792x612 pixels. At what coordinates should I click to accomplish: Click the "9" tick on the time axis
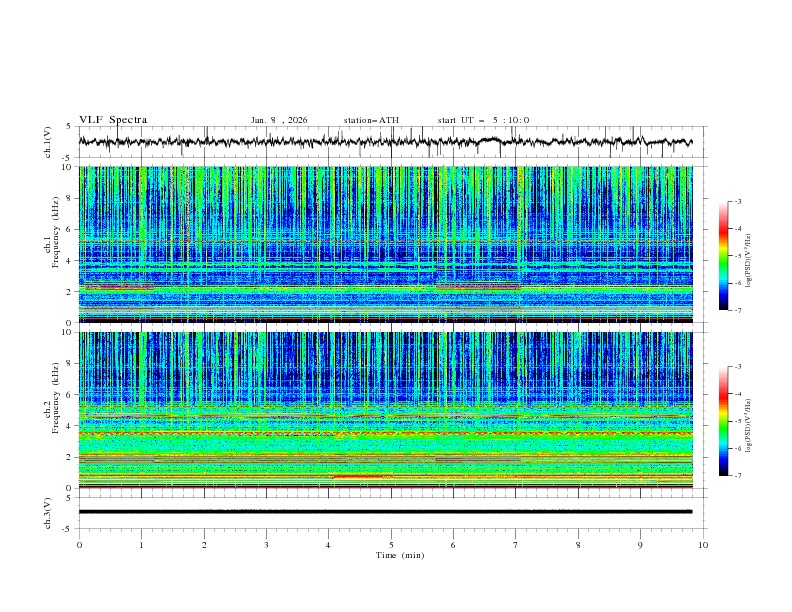pos(640,545)
